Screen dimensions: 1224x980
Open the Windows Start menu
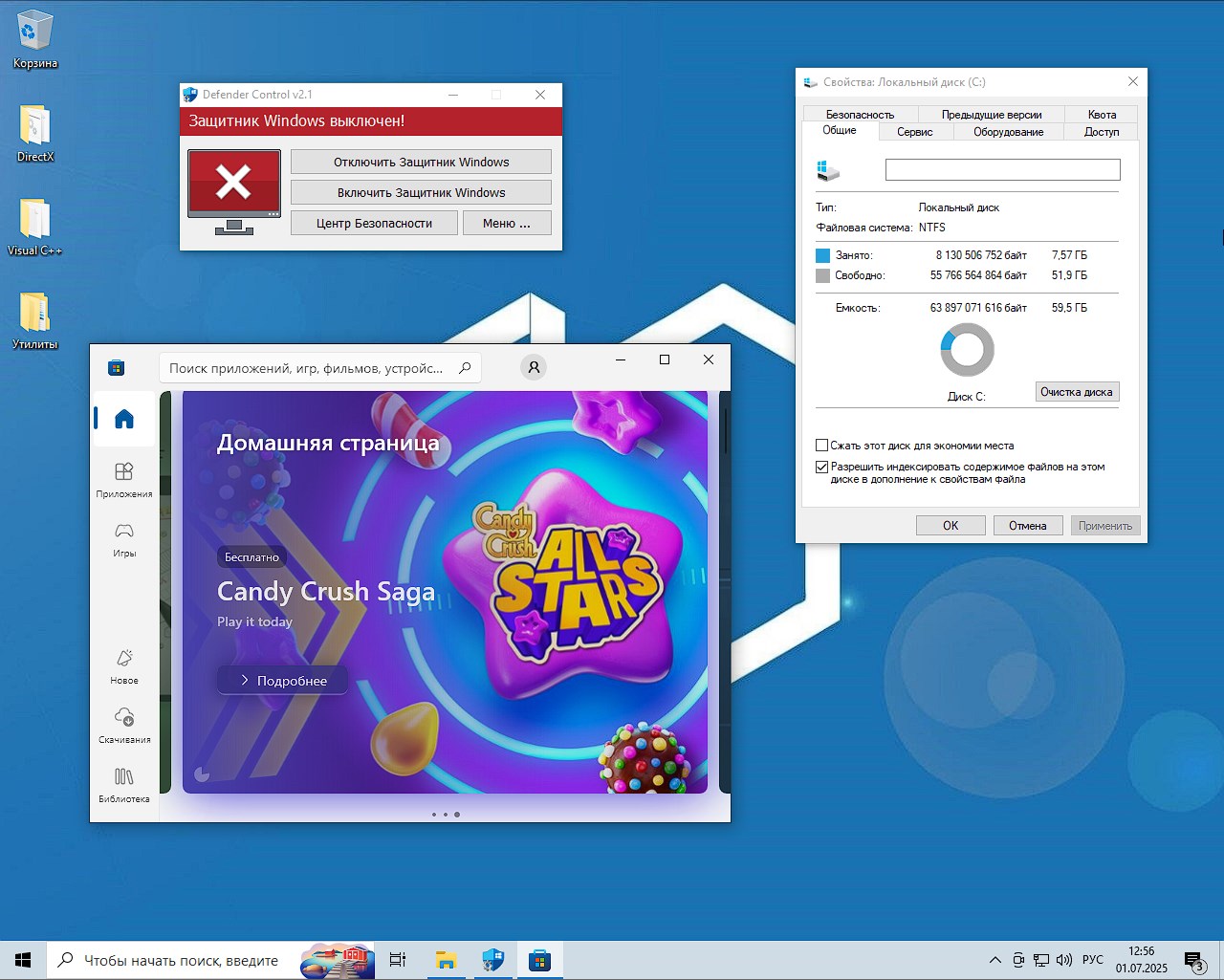point(23,960)
